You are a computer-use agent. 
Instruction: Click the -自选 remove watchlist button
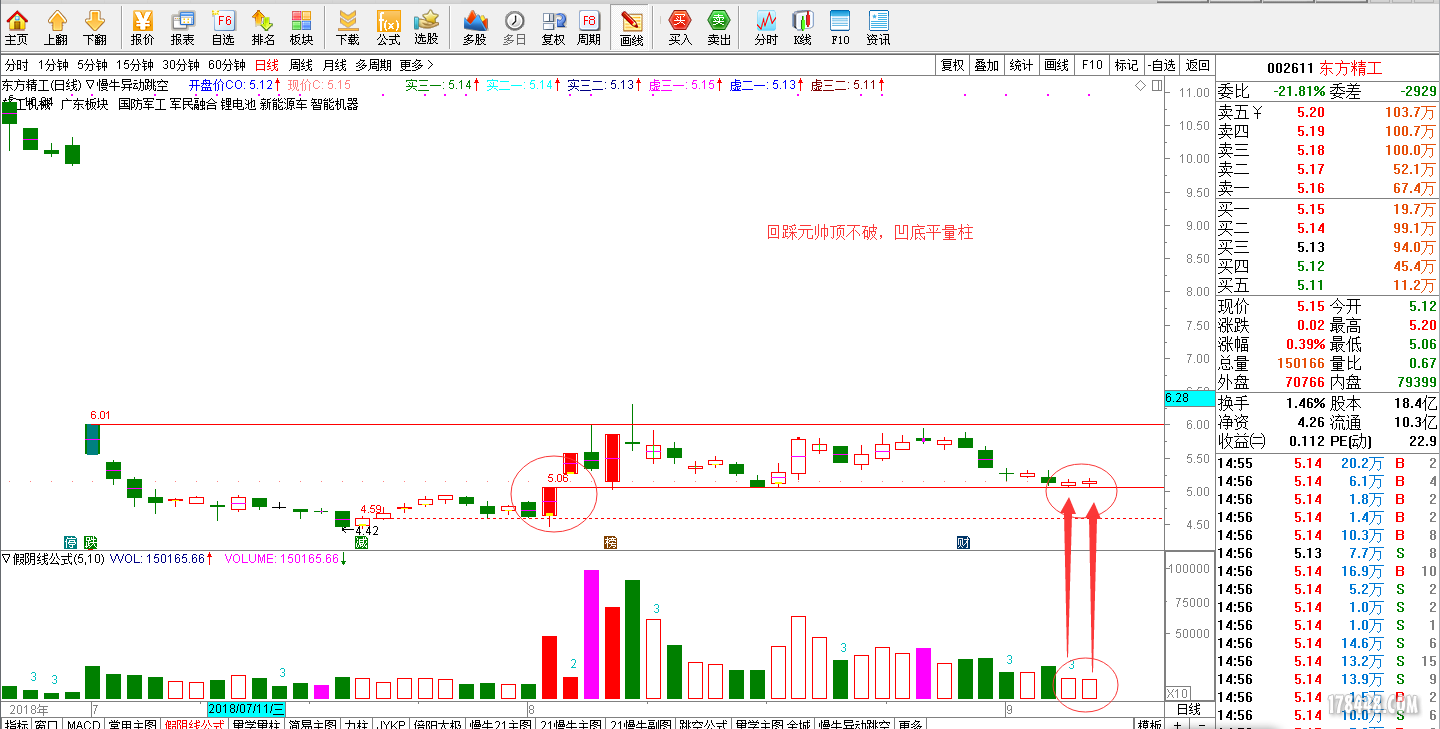[x=1161, y=65]
